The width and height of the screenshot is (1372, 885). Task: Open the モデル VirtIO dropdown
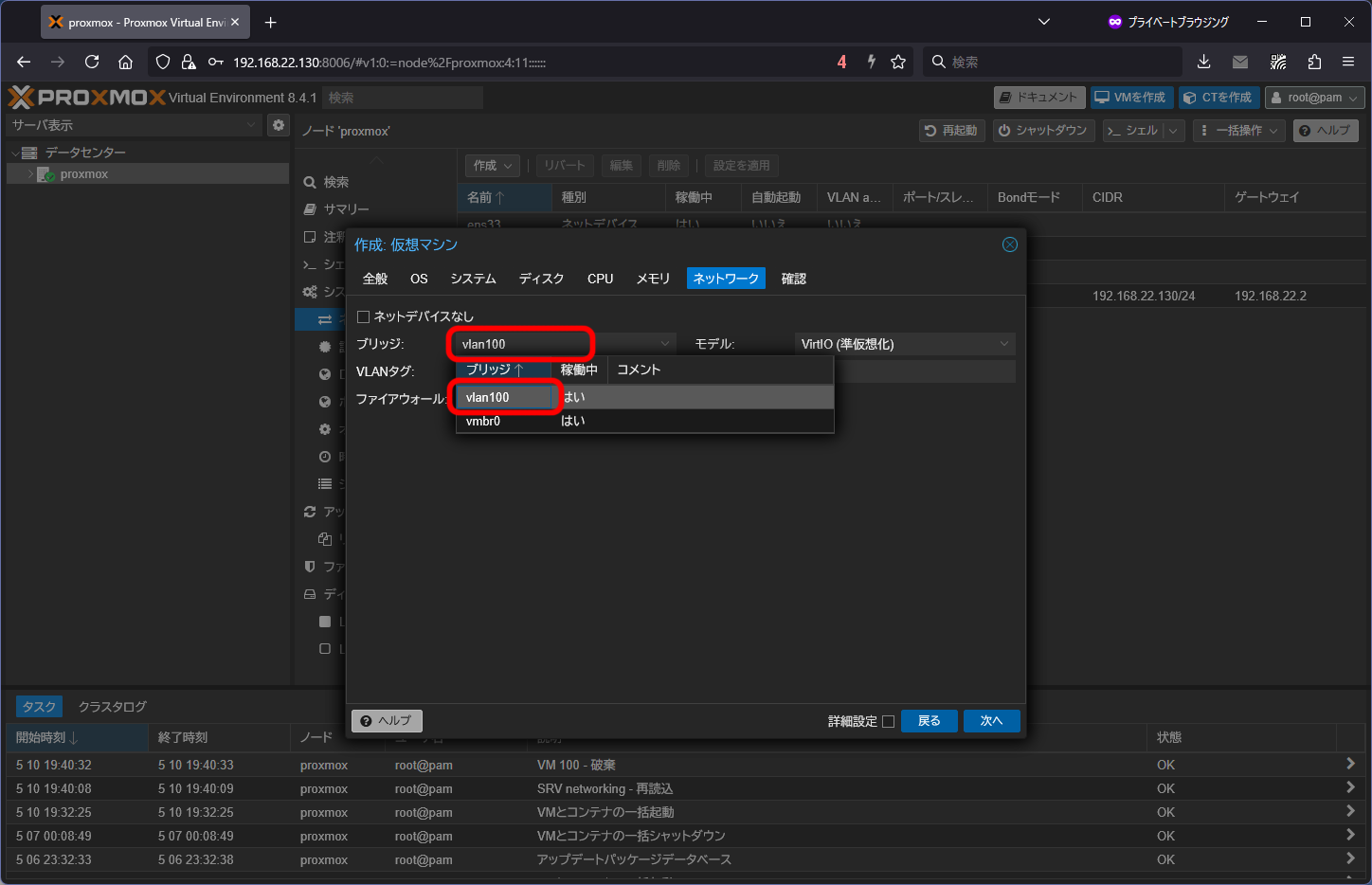click(905, 344)
